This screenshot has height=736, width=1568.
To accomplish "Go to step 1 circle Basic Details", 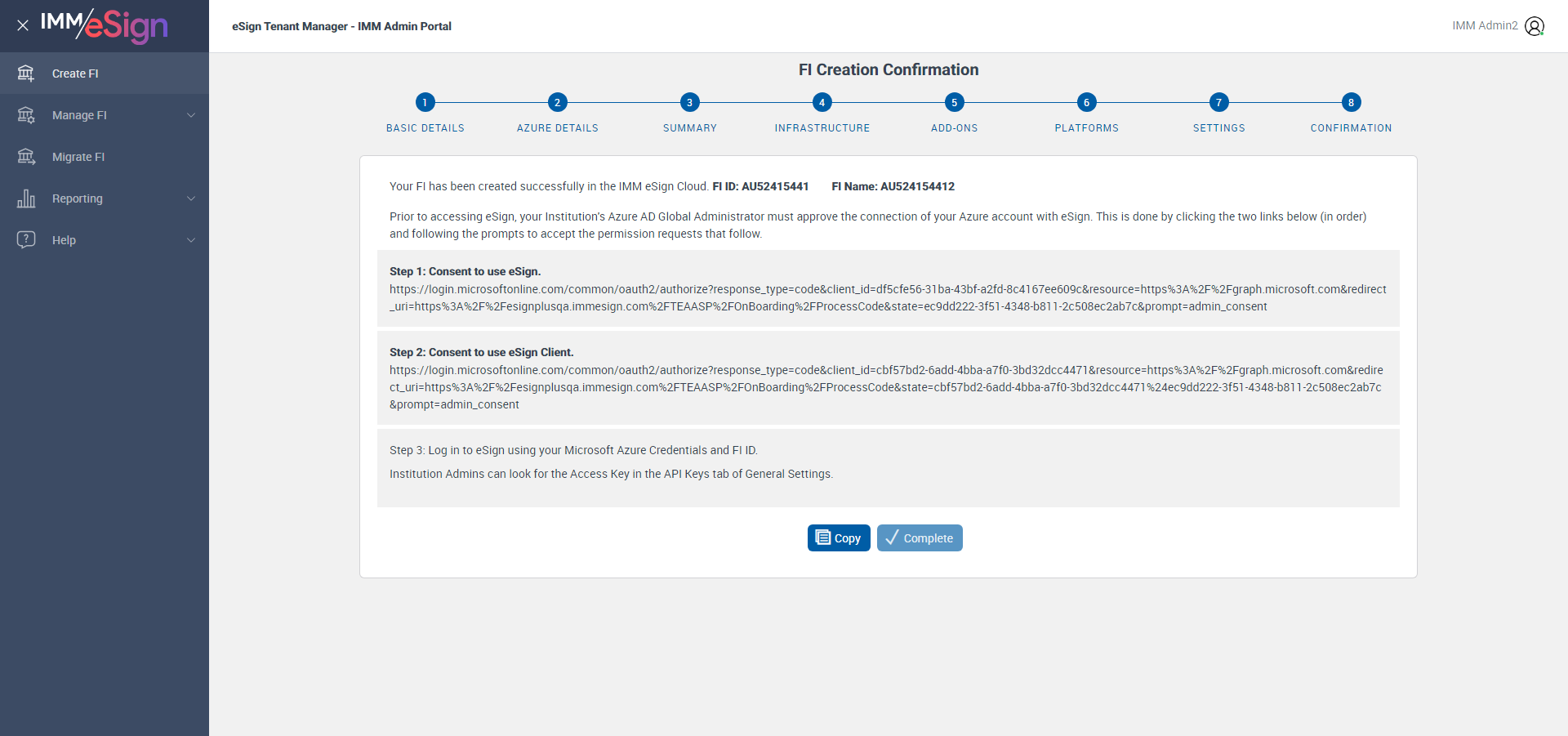I will (x=425, y=102).
